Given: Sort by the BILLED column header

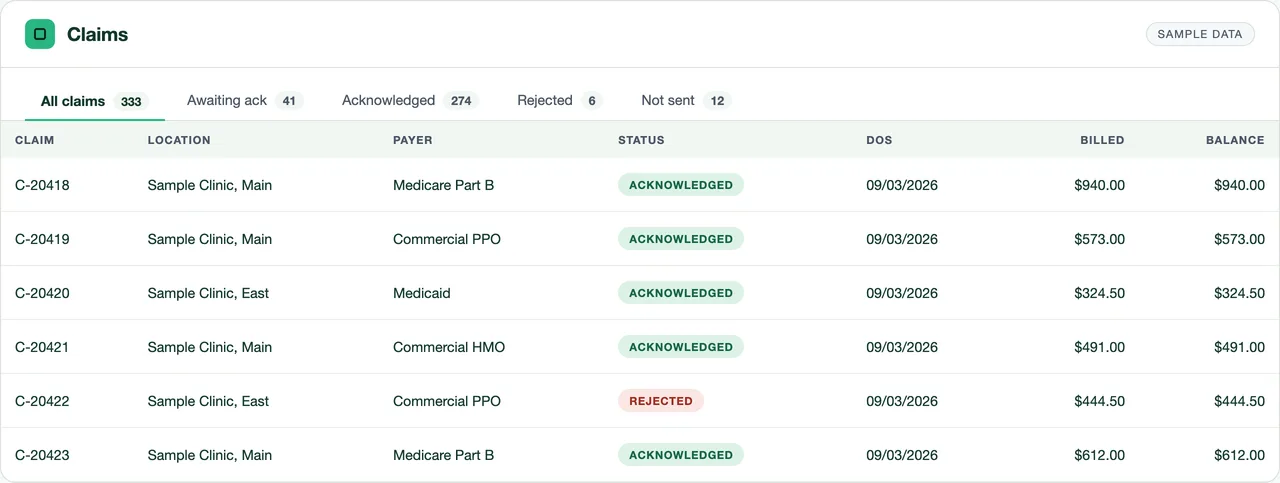Looking at the screenshot, I should (x=1102, y=140).
